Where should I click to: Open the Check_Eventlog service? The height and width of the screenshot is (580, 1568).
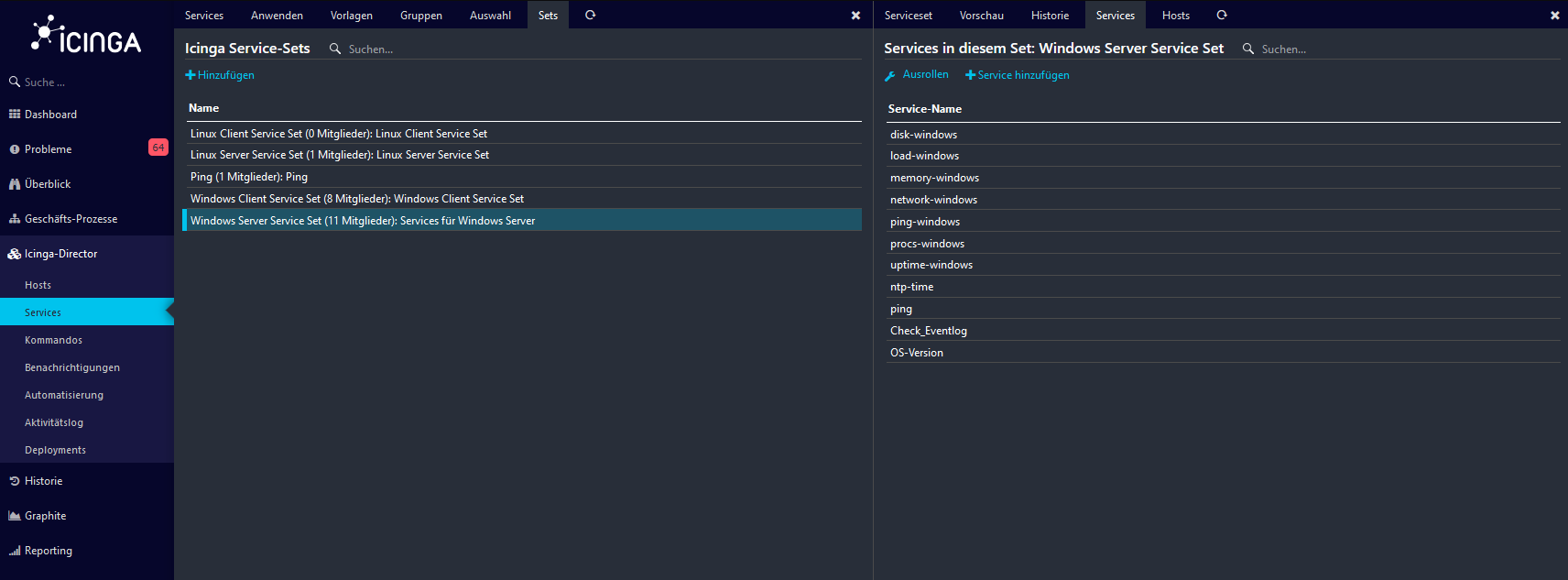coord(1224,331)
